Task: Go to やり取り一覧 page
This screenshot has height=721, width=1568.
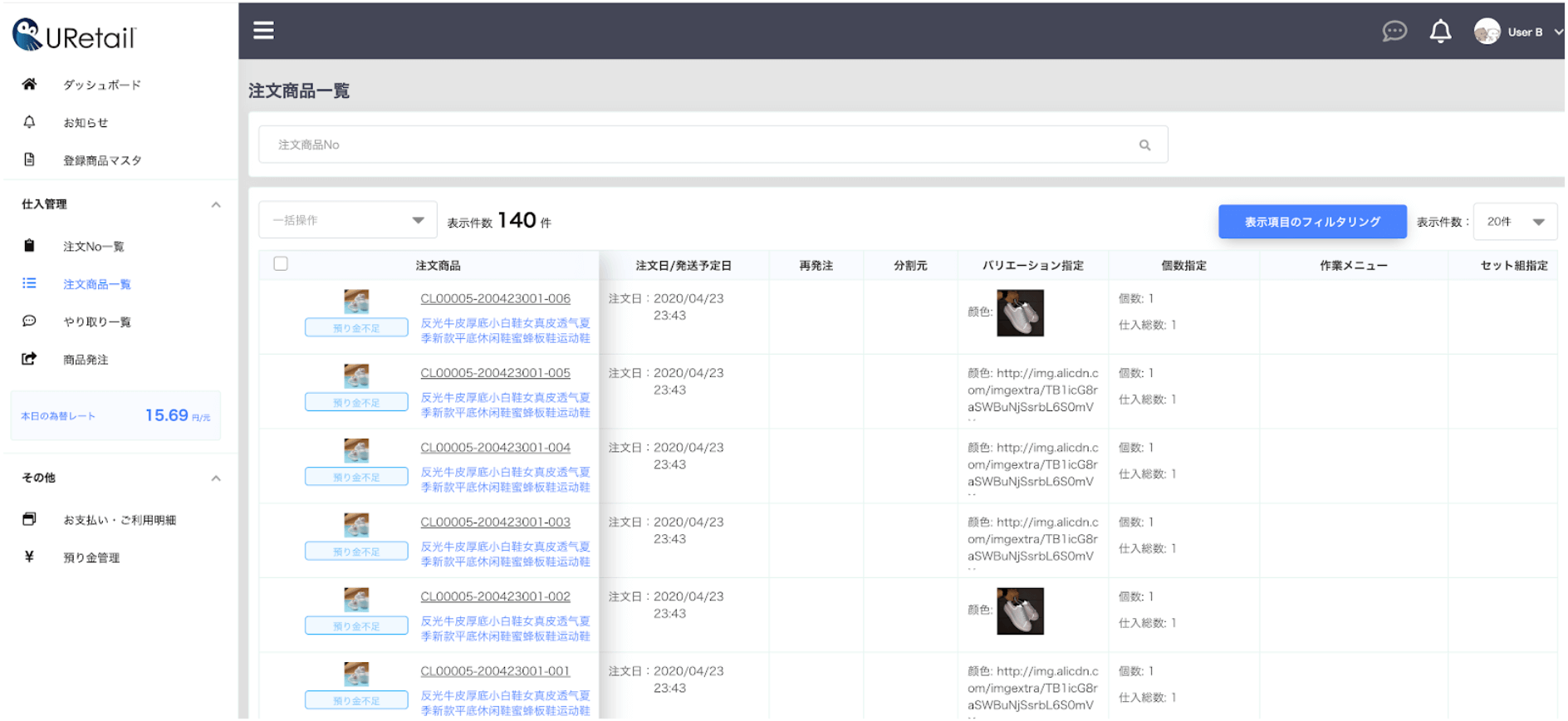Action: [x=97, y=321]
